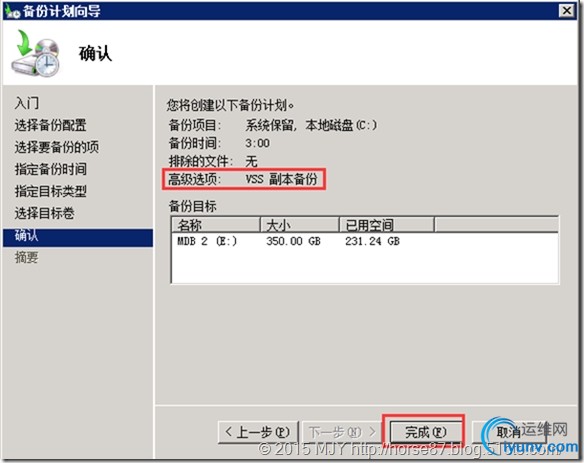Click the backup schedule disk-and-clock icon
The height and width of the screenshot is (463, 584).
(x=36, y=53)
